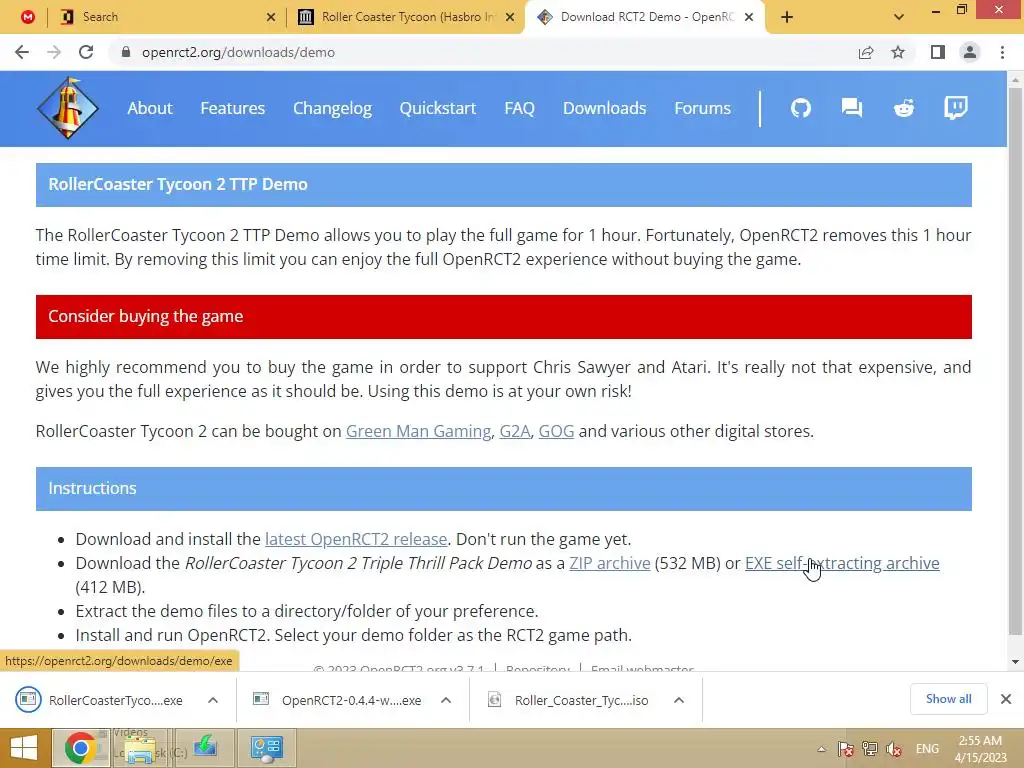Close the downloads bar
The image size is (1024, 768).
coord(1006,699)
